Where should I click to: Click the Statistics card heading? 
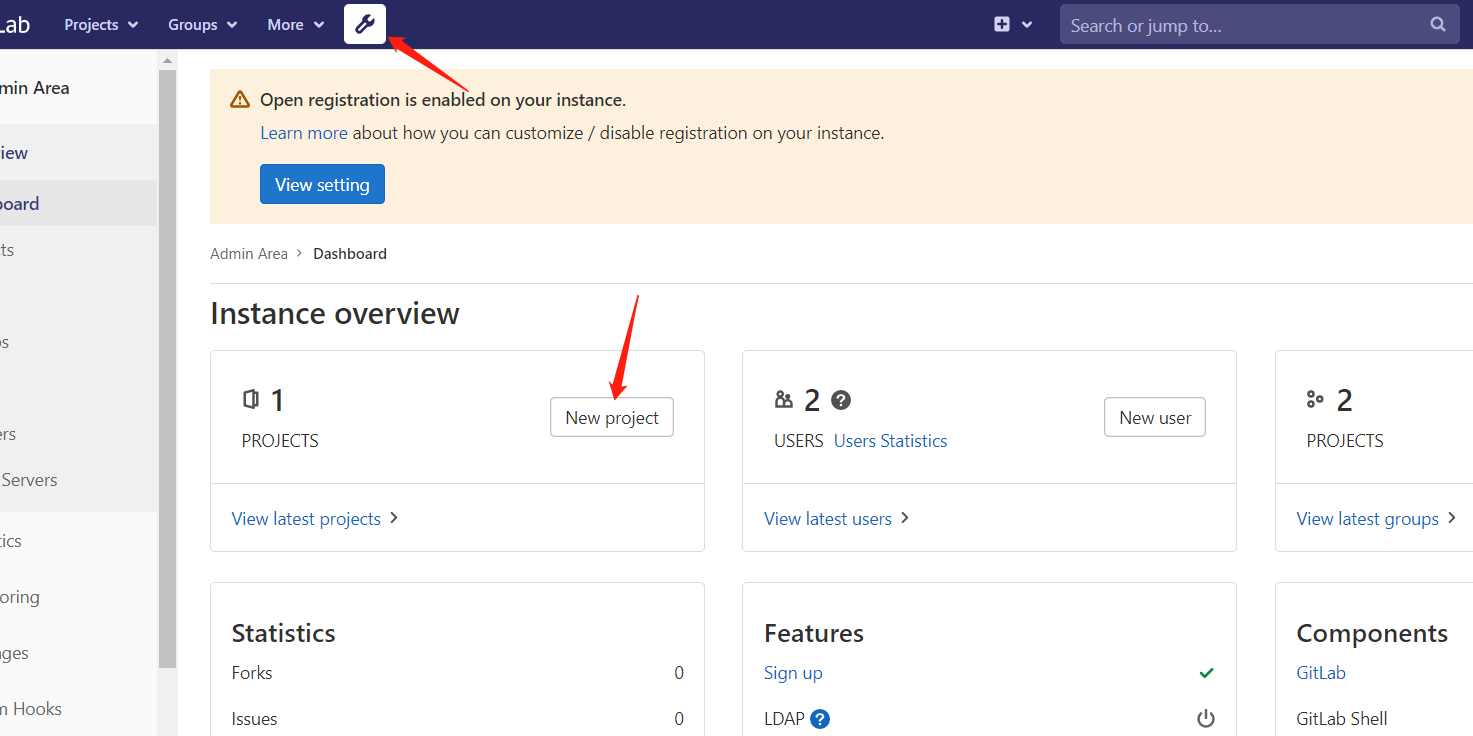[x=283, y=633]
